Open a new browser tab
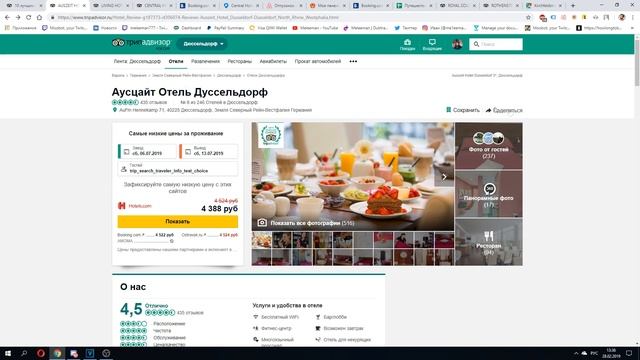 coord(573,6)
